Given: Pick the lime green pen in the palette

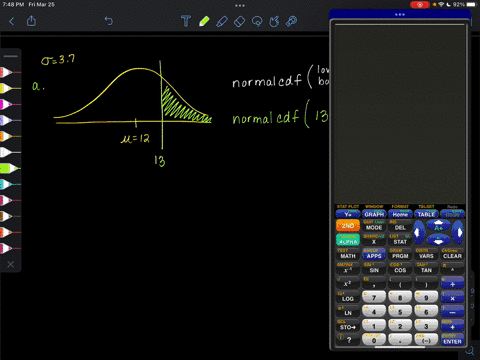Looking at the screenshot, I should coord(10,168).
